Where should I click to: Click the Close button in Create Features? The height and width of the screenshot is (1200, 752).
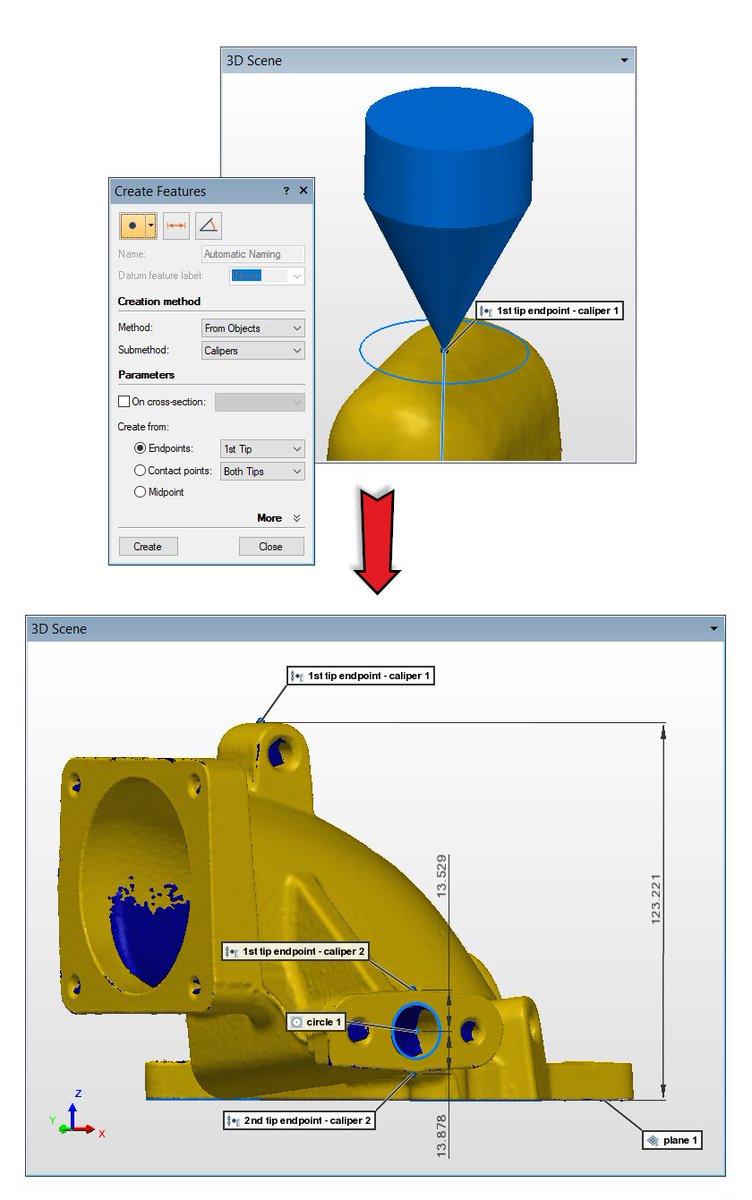click(270, 546)
